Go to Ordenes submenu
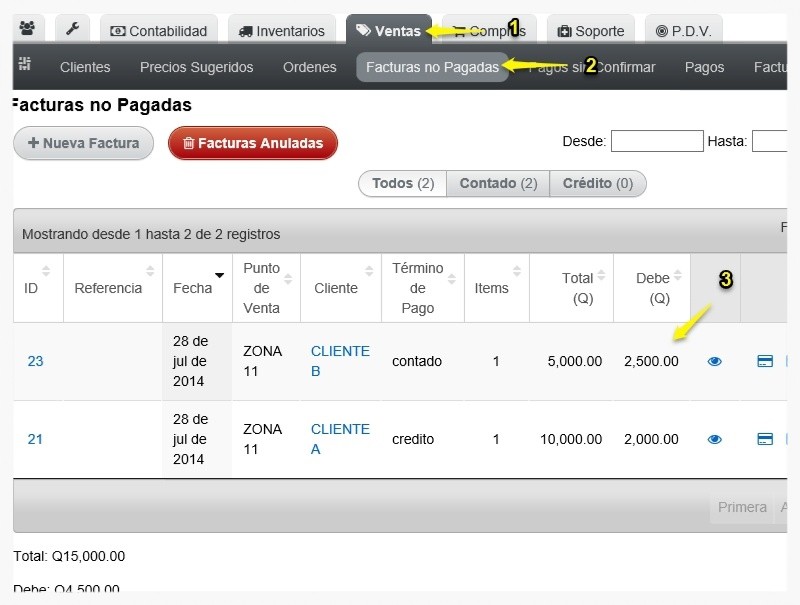Viewport: 800px width, 605px height. pyautogui.click(x=310, y=67)
